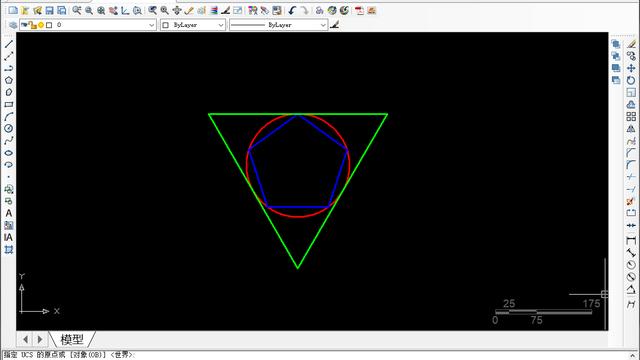Switch to the 模型 tab
The image size is (640, 360).
[72, 339]
